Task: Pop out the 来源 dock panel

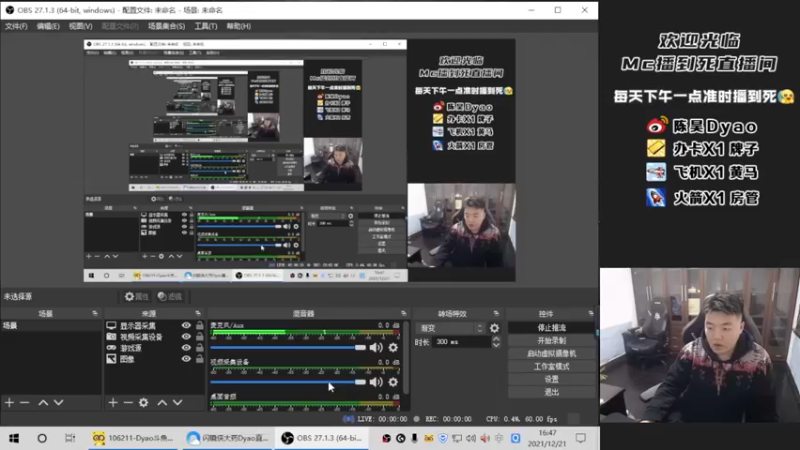Action: (198, 313)
